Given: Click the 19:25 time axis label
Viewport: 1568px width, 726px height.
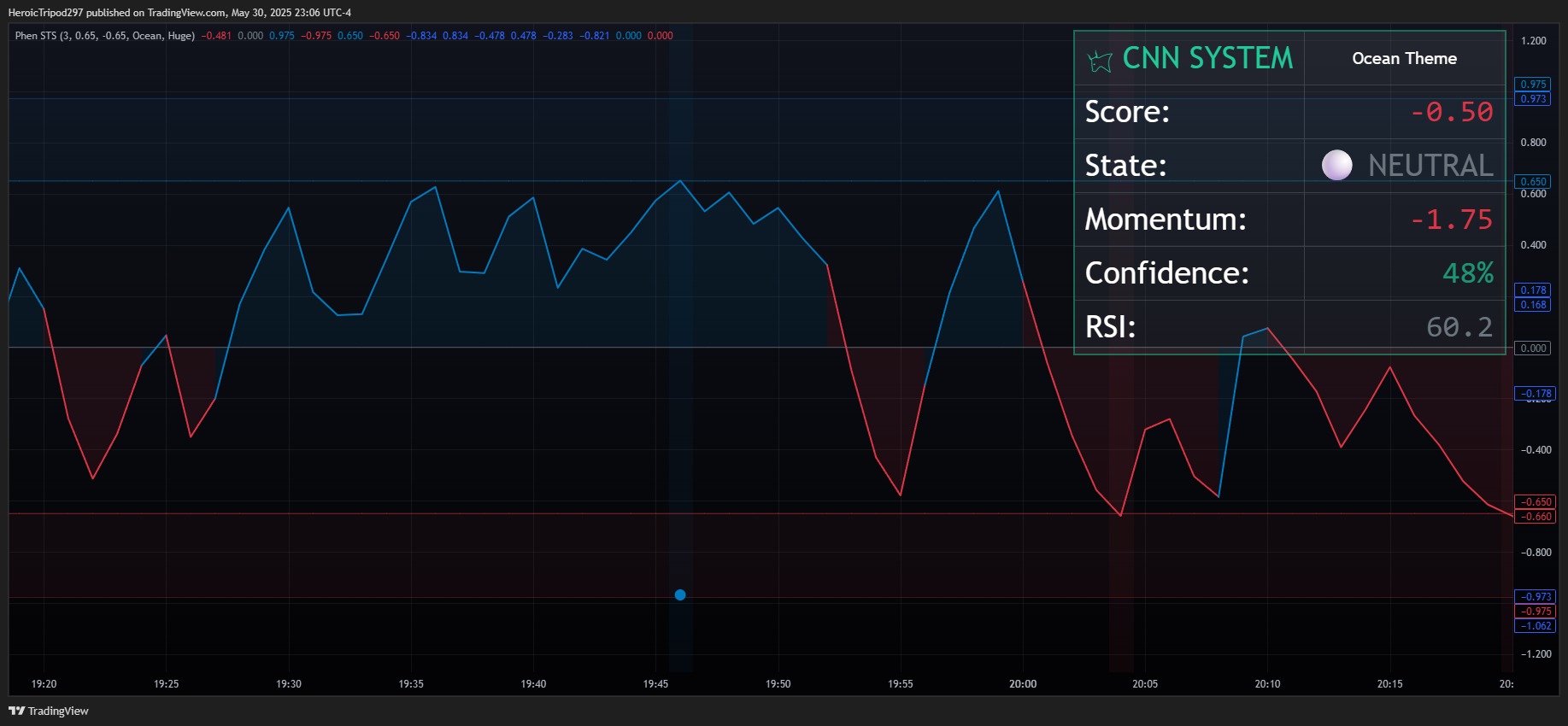Looking at the screenshot, I should click(166, 684).
